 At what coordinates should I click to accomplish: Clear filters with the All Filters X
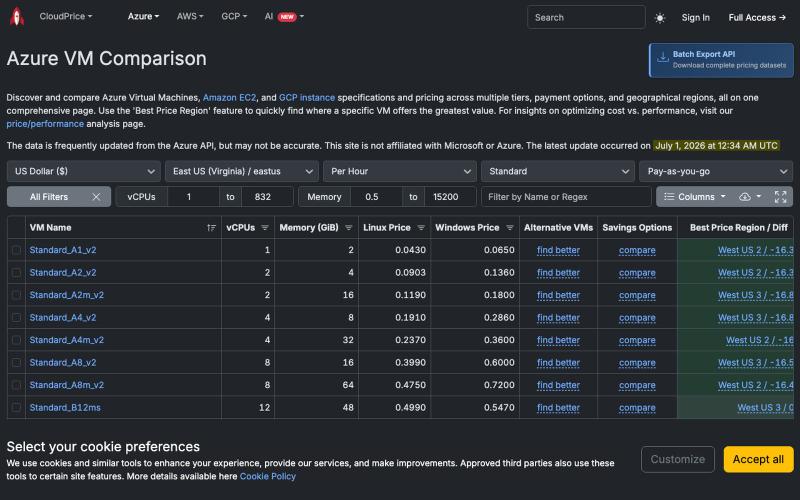pyautogui.click(x=96, y=197)
